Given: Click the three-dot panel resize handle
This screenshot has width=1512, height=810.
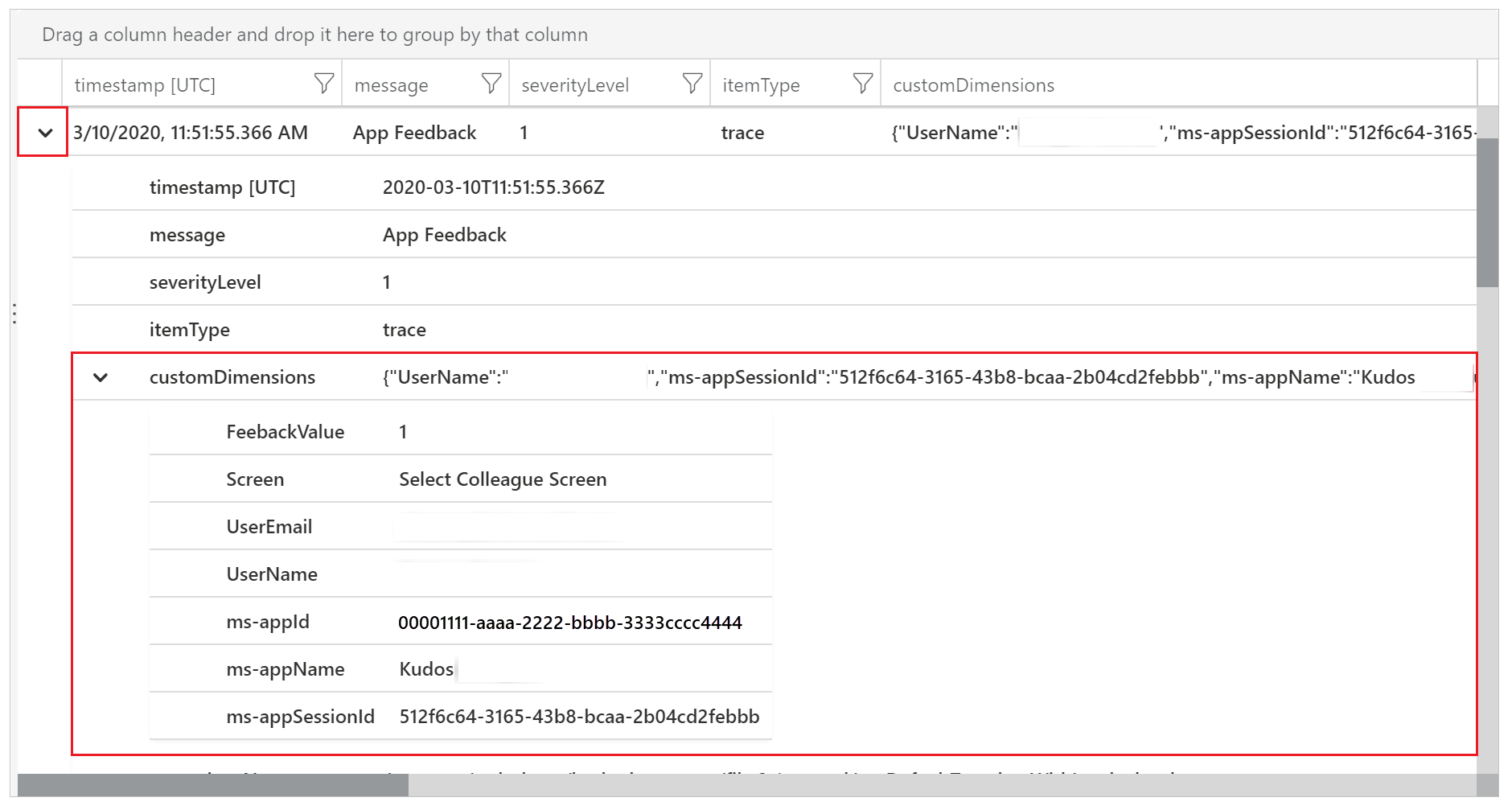Looking at the screenshot, I should [x=14, y=314].
